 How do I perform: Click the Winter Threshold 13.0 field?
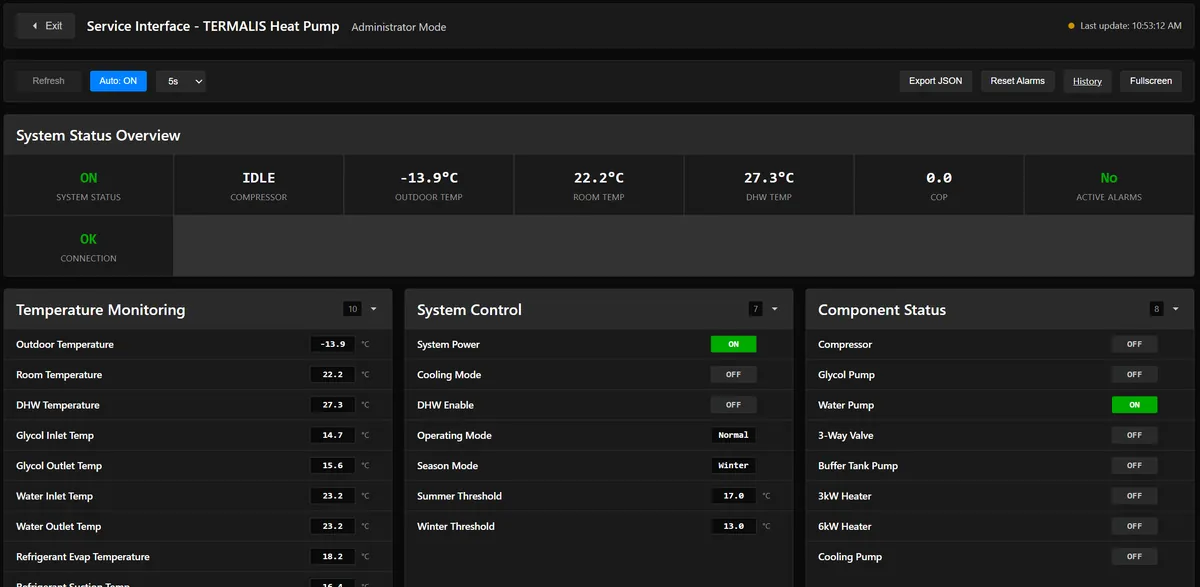pyautogui.click(x=733, y=526)
